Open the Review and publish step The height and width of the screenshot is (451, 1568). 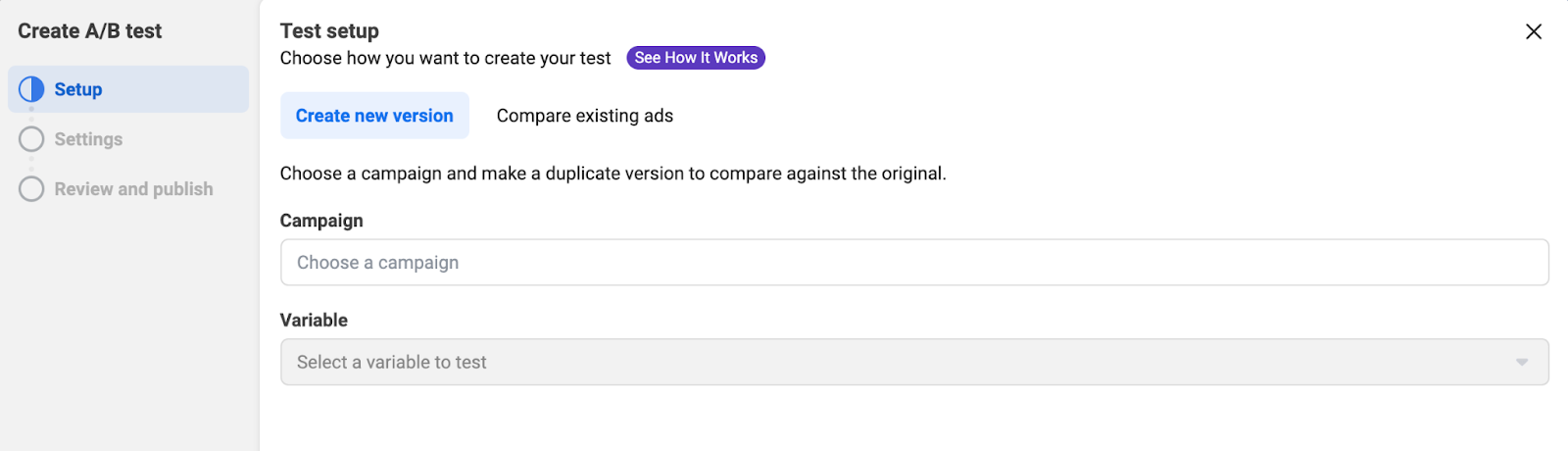[133, 189]
